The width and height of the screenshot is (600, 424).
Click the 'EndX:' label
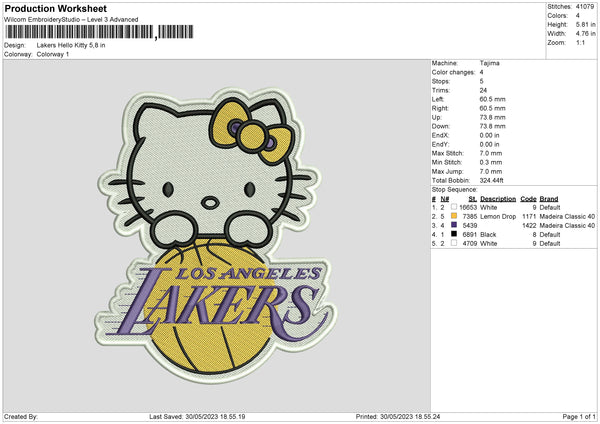[x=440, y=135]
